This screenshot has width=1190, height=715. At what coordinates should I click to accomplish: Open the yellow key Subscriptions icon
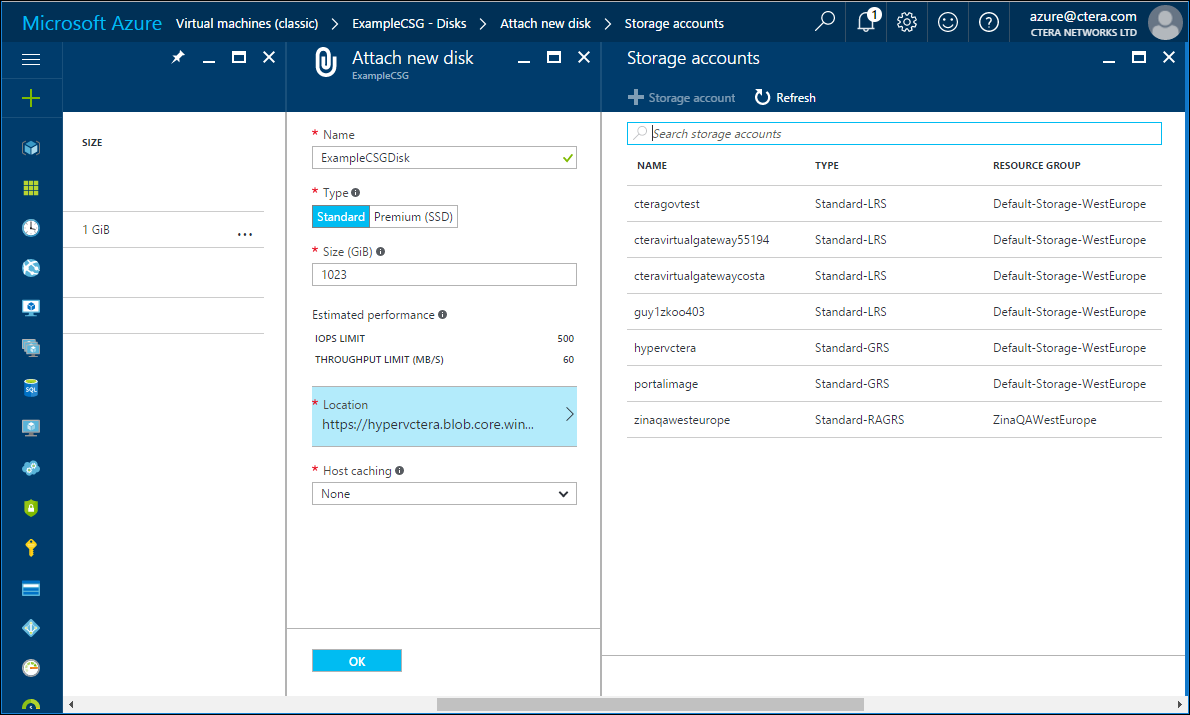pyautogui.click(x=31, y=547)
